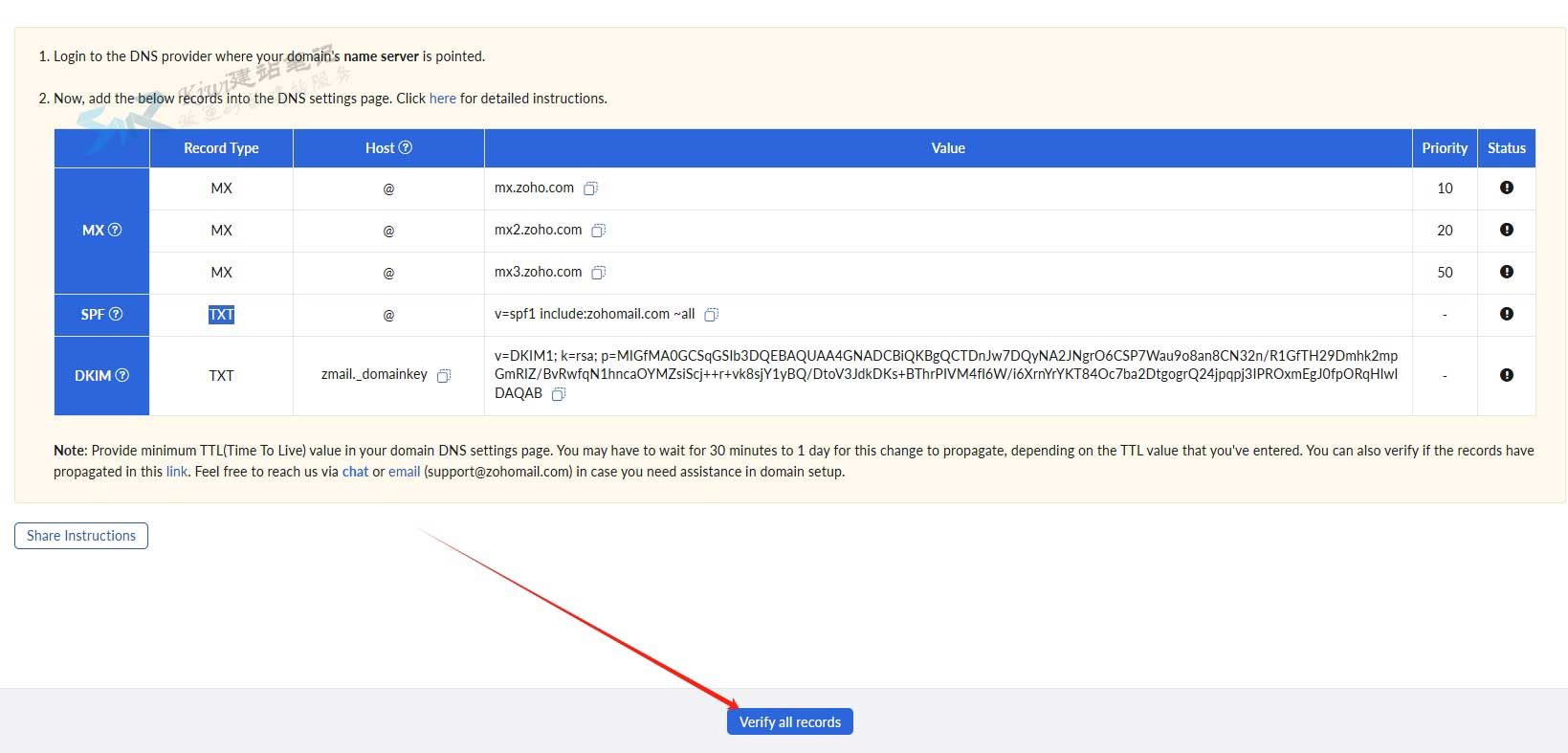Click the Share Instructions button

(x=81, y=536)
